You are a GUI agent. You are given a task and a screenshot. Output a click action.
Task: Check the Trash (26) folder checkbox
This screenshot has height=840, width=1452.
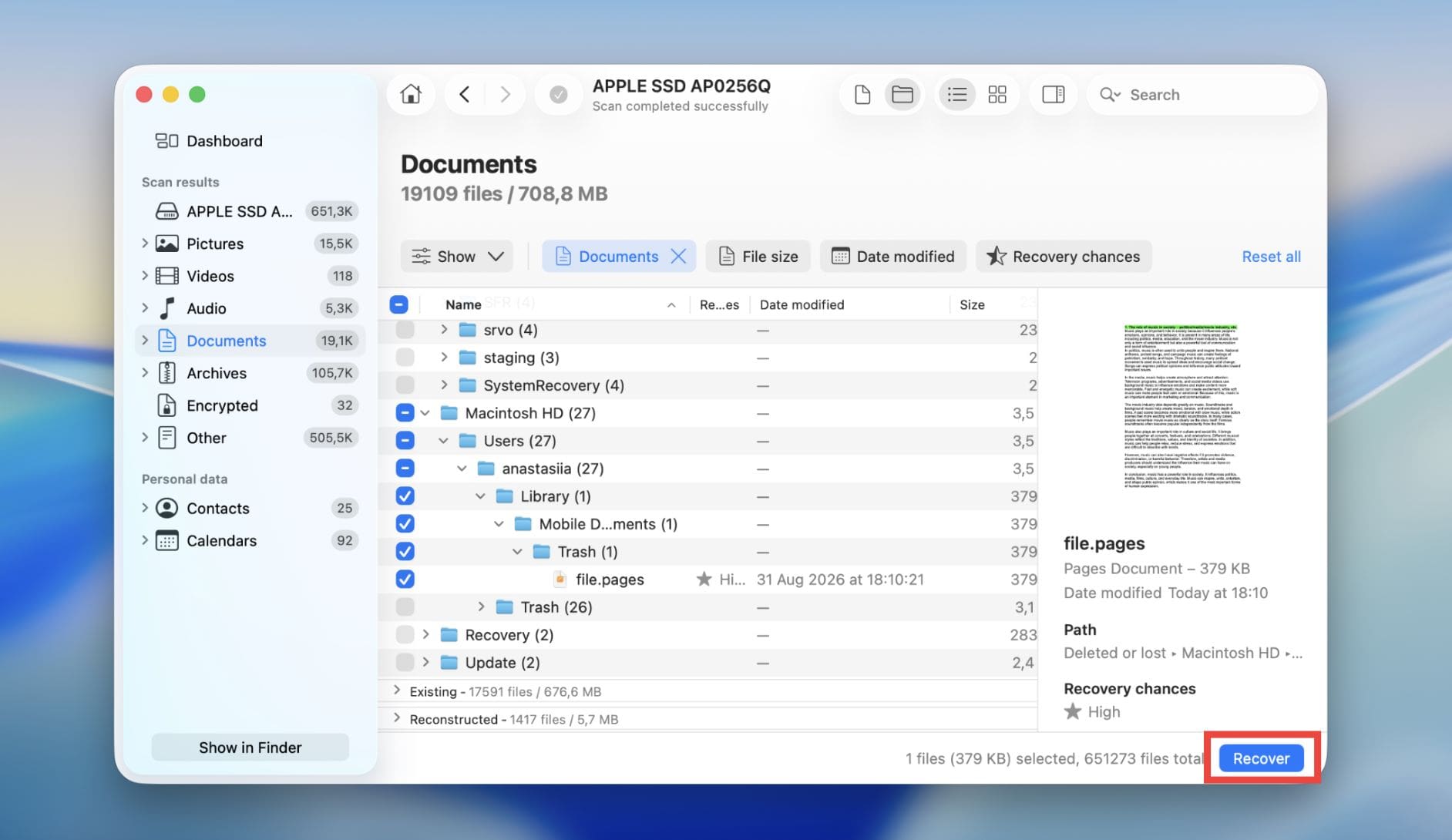(405, 607)
